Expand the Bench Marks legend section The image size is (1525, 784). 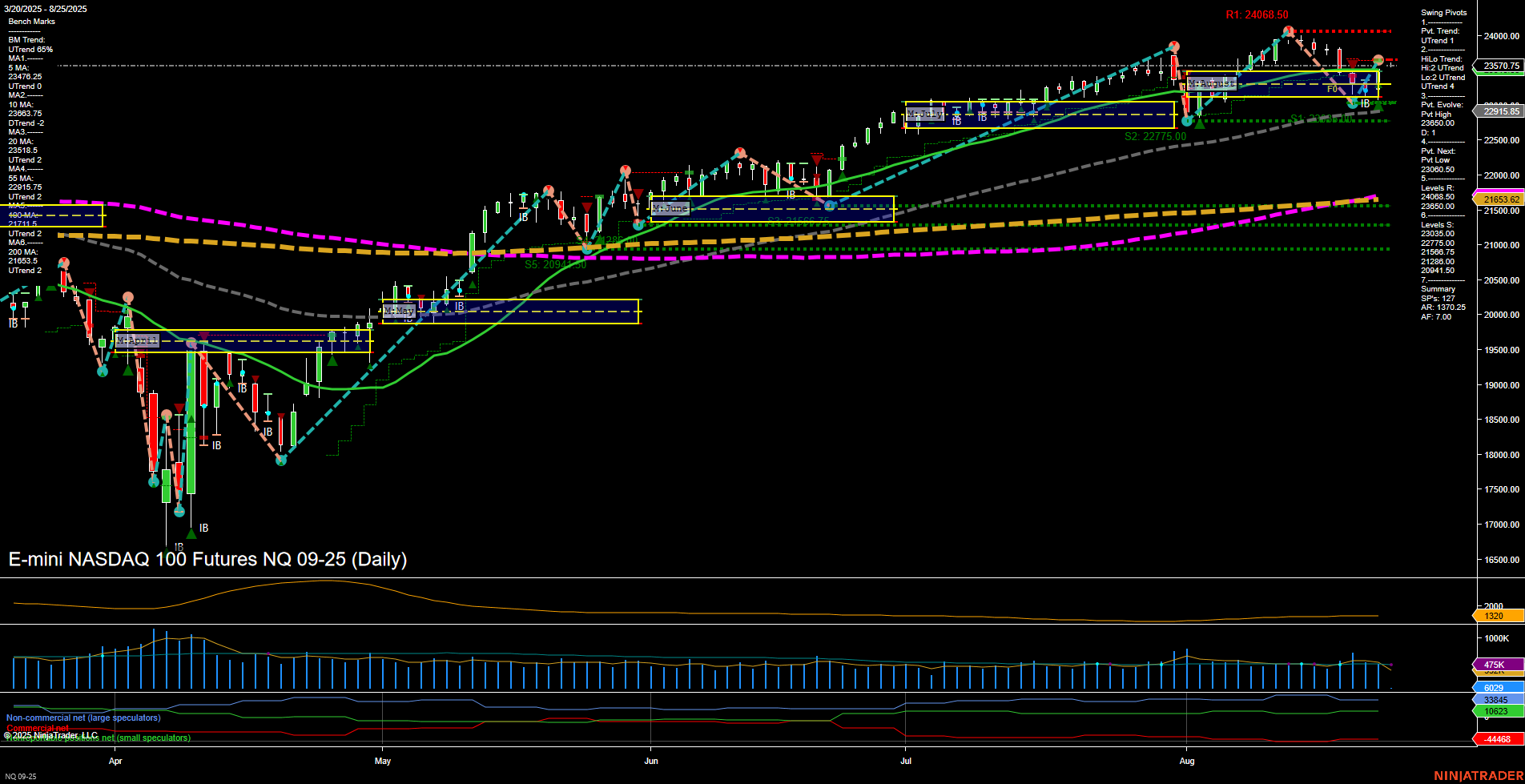point(30,21)
